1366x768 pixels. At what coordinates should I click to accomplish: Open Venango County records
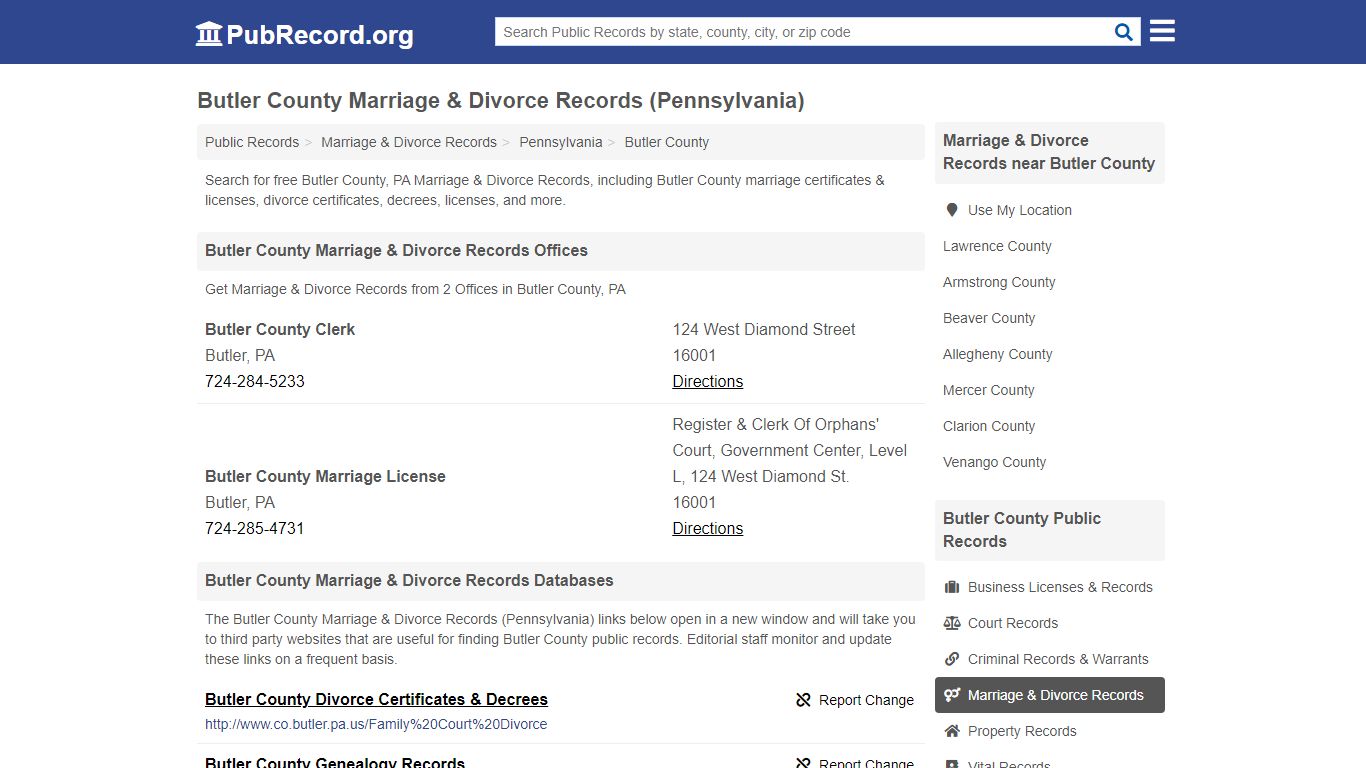click(995, 462)
